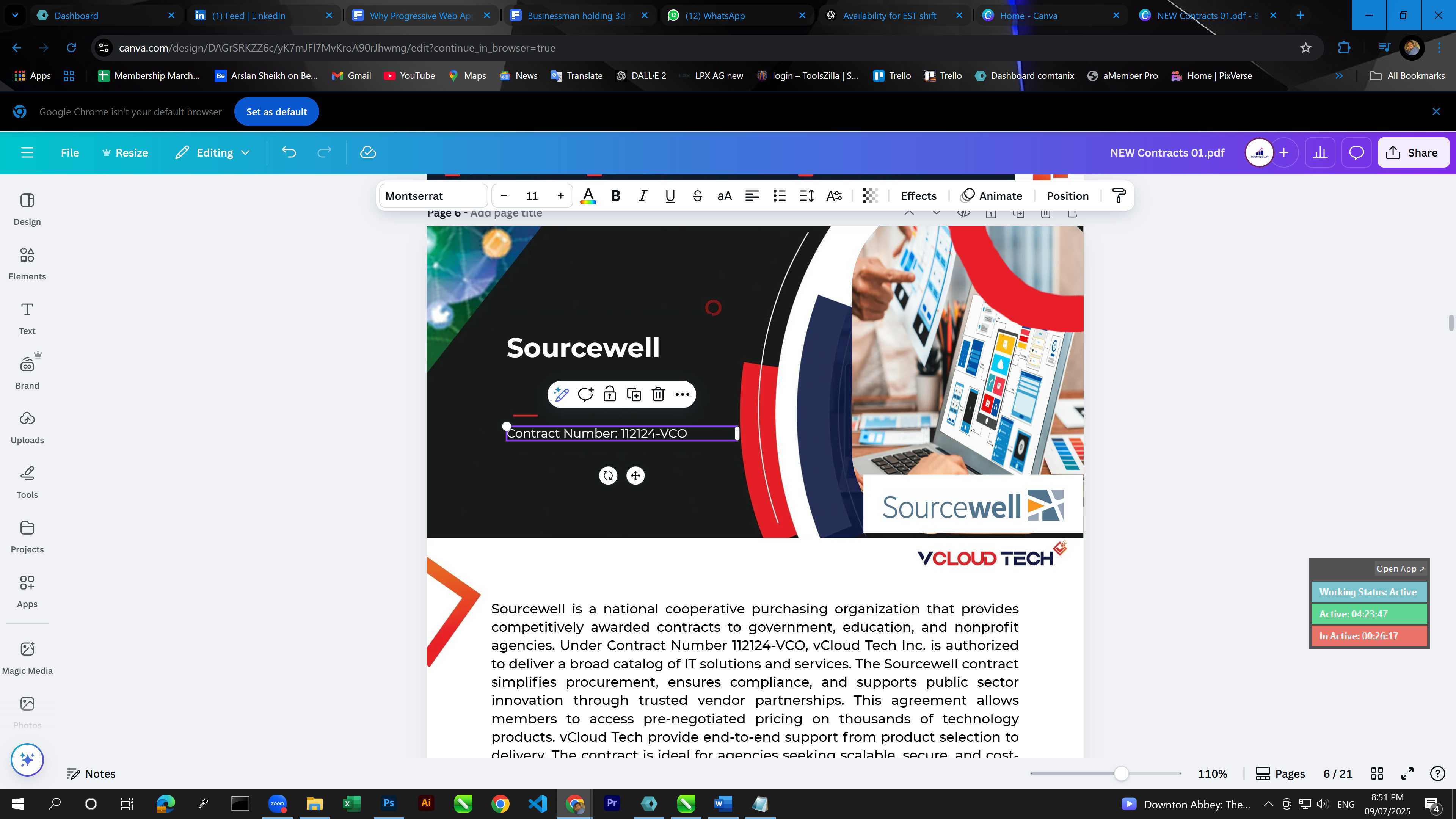
Task: Open the Magic Media app
Action: click(27, 658)
